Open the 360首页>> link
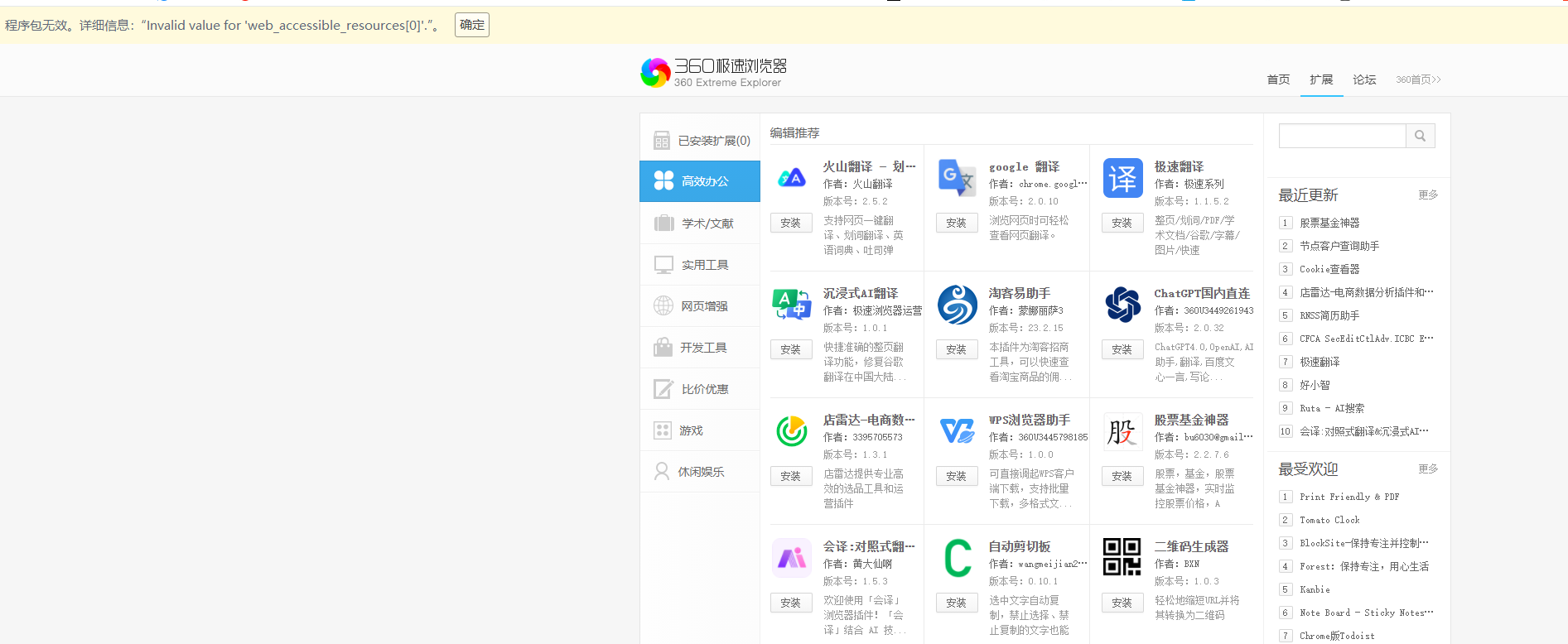 [1418, 79]
